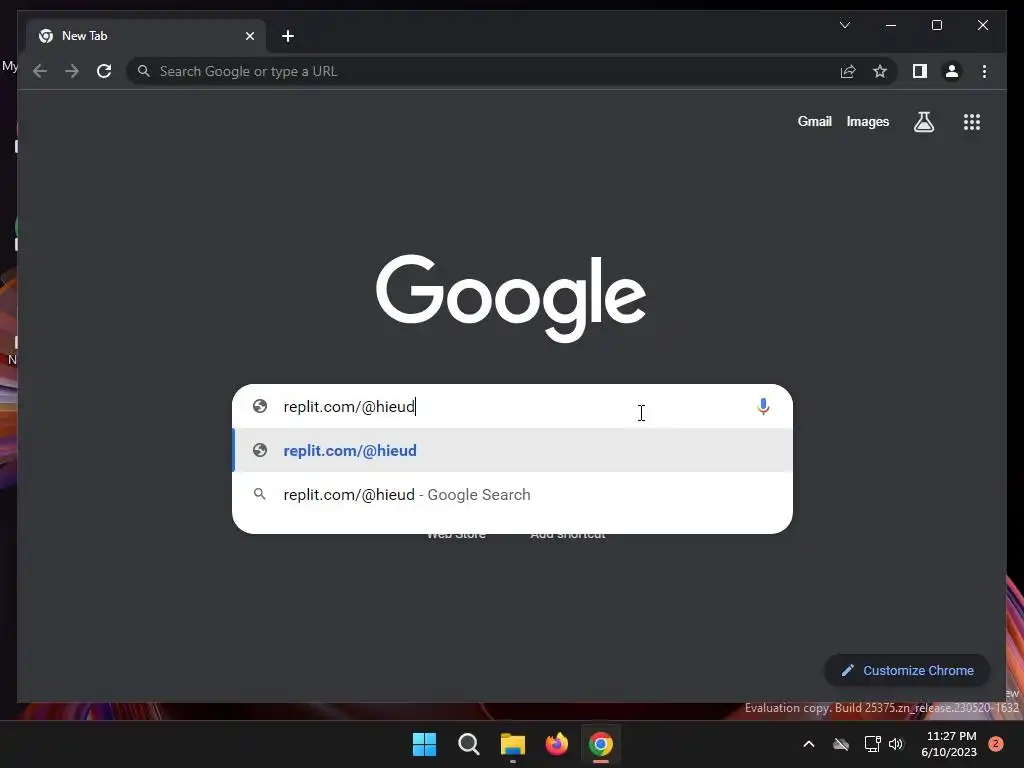Click the Customize Chrome button
1024x768 pixels.
[907, 671]
